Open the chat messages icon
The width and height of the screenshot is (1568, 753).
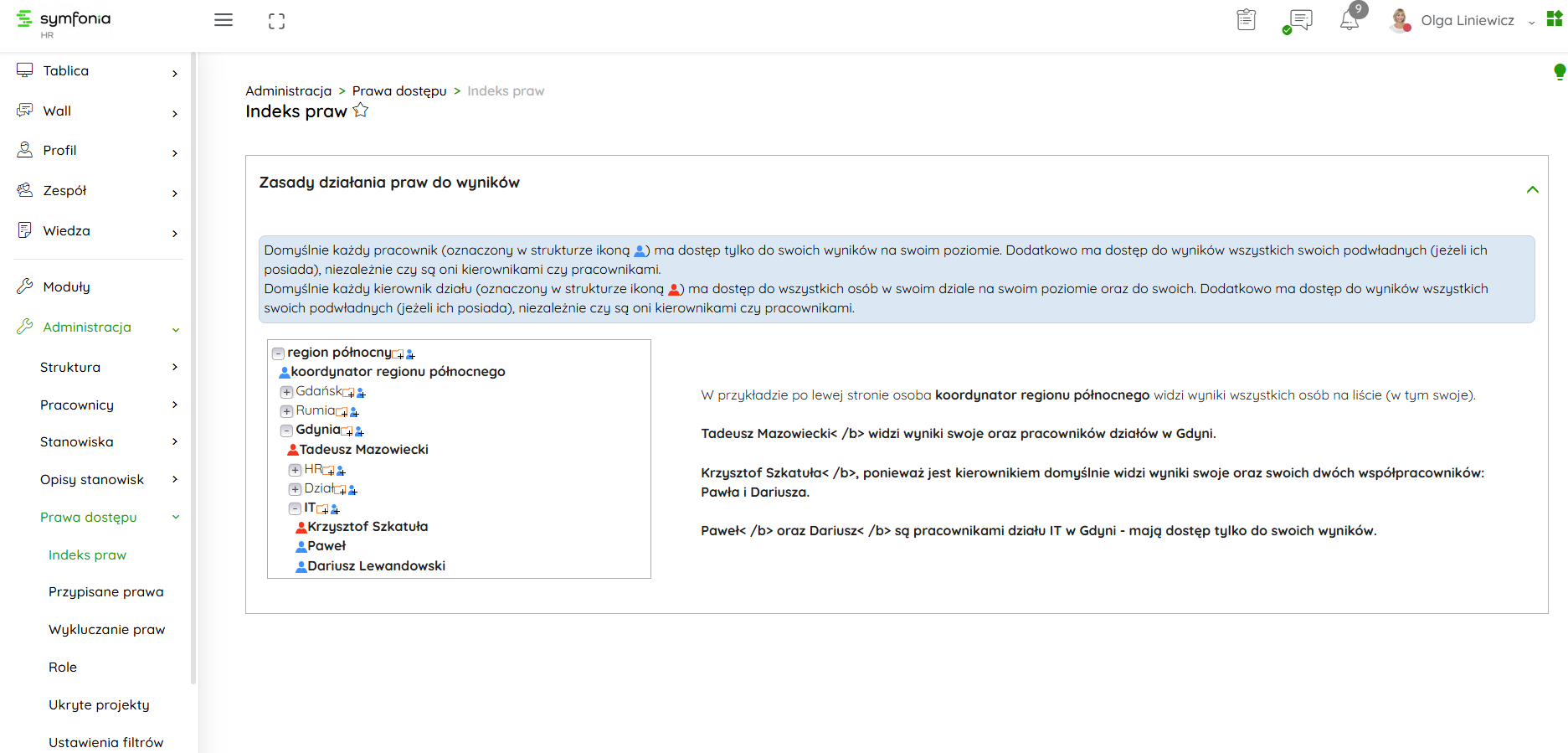tap(1299, 20)
